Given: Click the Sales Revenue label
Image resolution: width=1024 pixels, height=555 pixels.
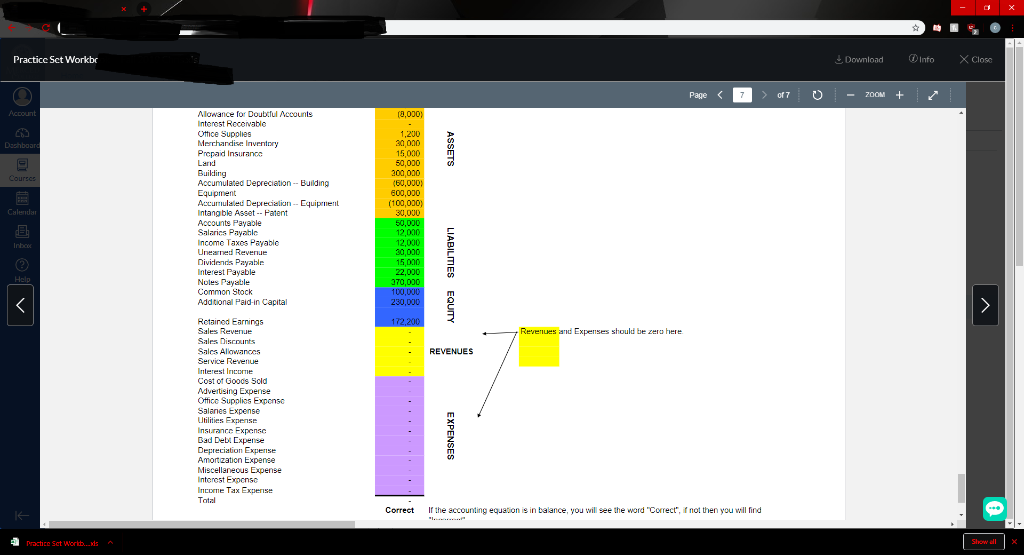Looking at the screenshot, I should 225,332.
